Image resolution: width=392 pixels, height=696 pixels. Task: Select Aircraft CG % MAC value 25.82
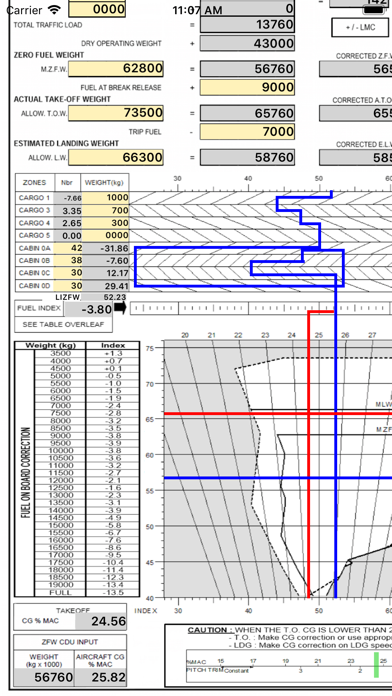coord(101,677)
